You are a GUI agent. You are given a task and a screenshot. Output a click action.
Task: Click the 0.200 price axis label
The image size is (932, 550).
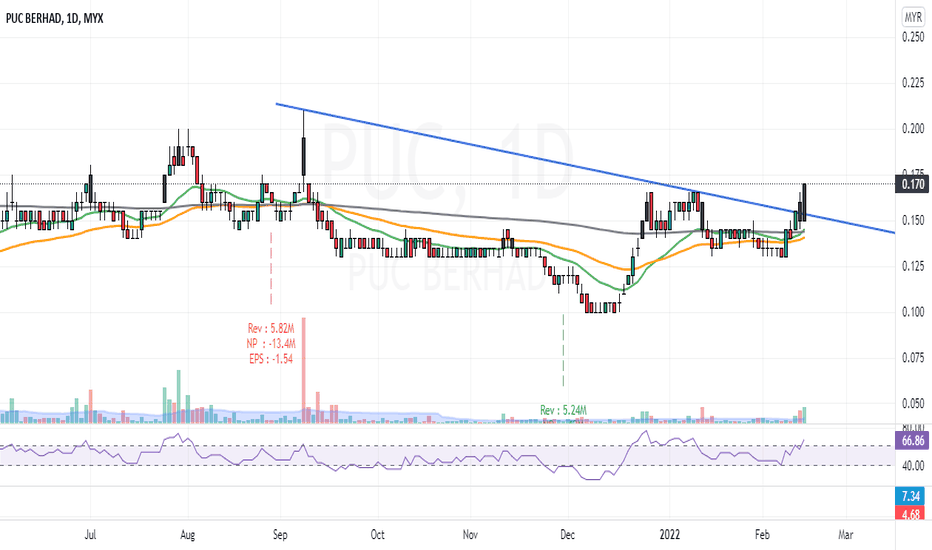point(913,128)
